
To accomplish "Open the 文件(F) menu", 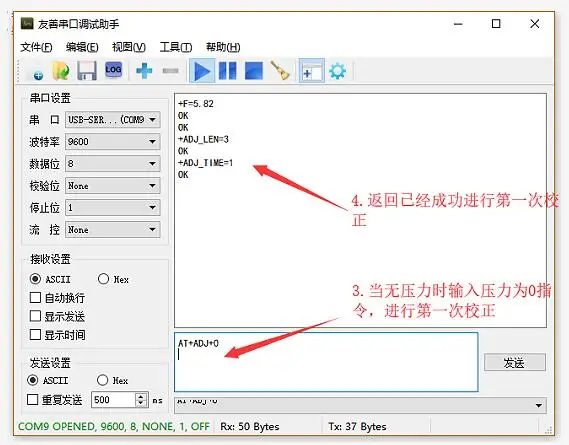I will [x=36, y=47].
